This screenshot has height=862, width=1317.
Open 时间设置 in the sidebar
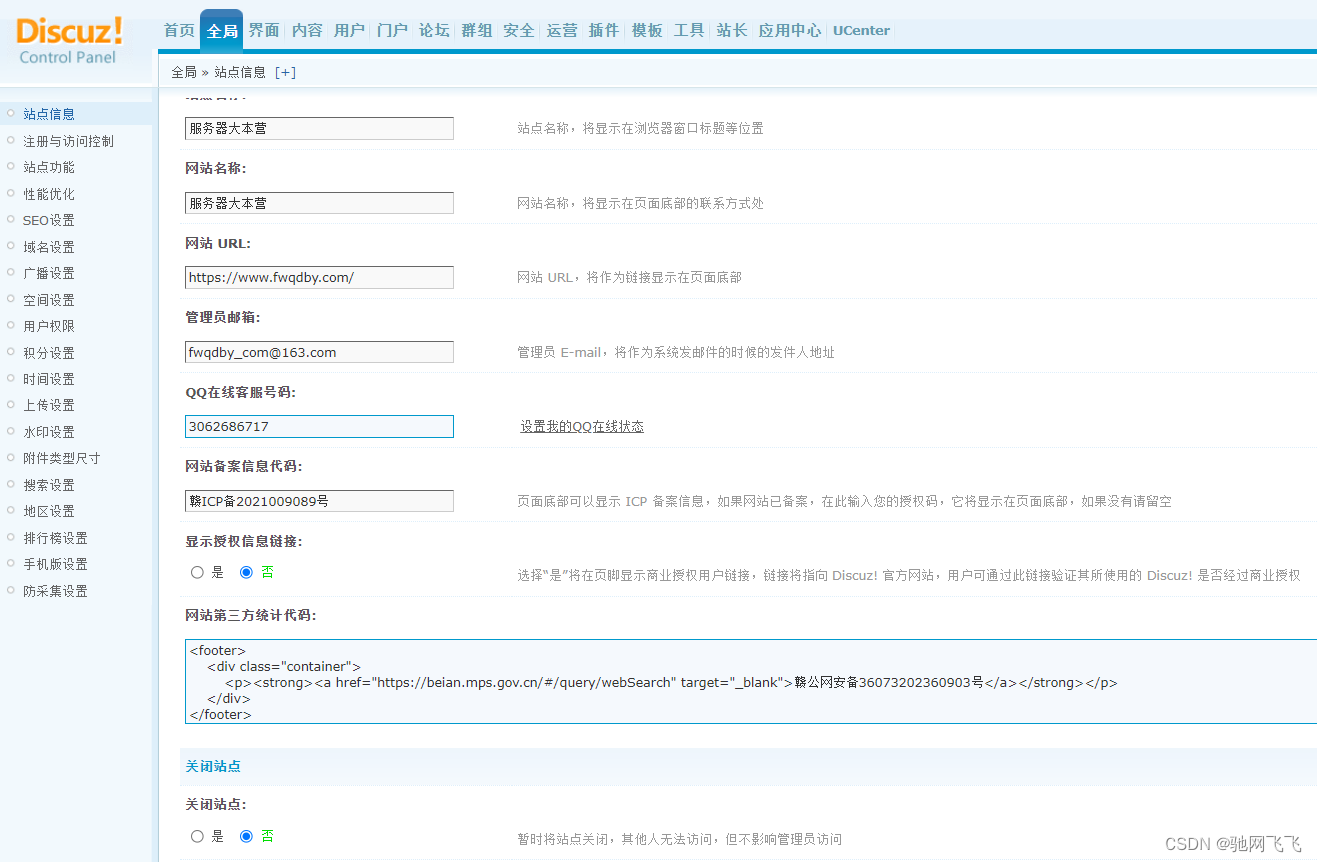pyautogui.click(x=49, y=379)
